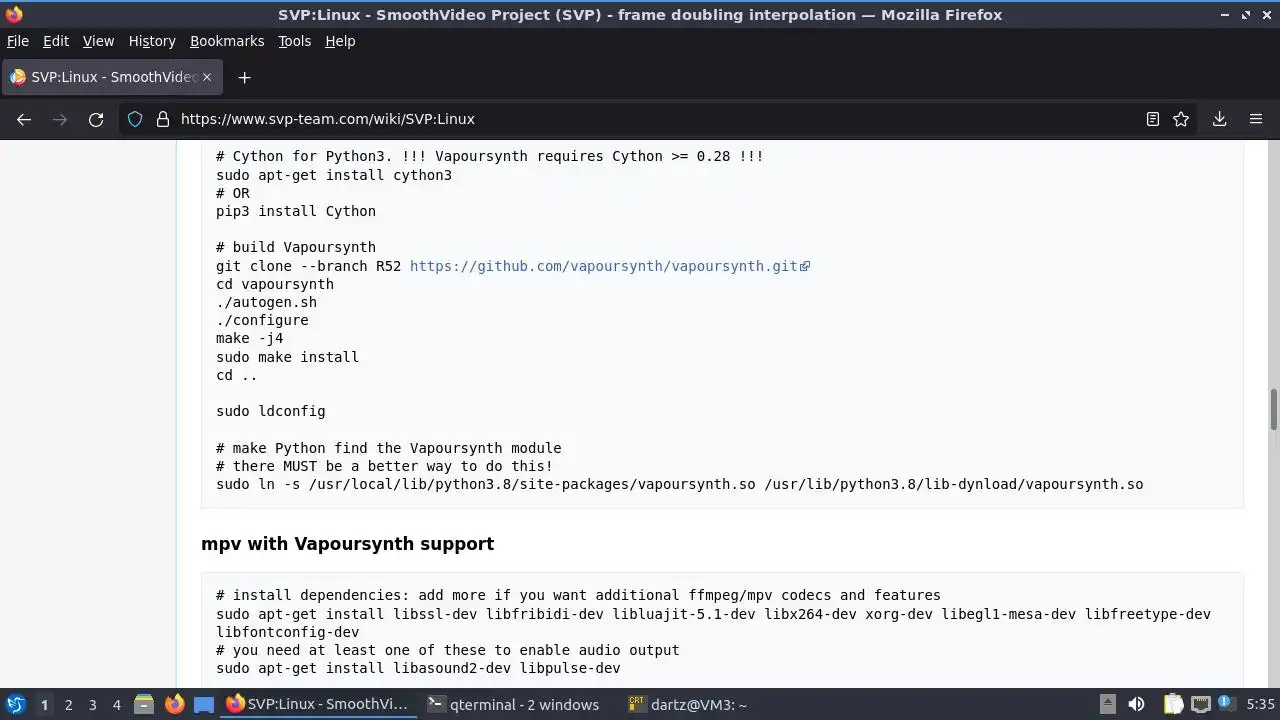Click the Forward navigation arrow
Image resolution: width=1280 pixels, height=720 pixels.
click(x=60, y=119)
